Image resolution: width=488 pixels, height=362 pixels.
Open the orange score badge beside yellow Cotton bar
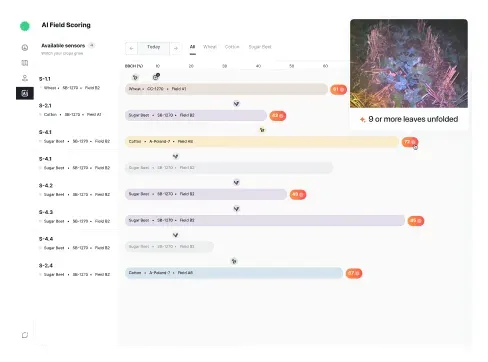coord(410,142)
